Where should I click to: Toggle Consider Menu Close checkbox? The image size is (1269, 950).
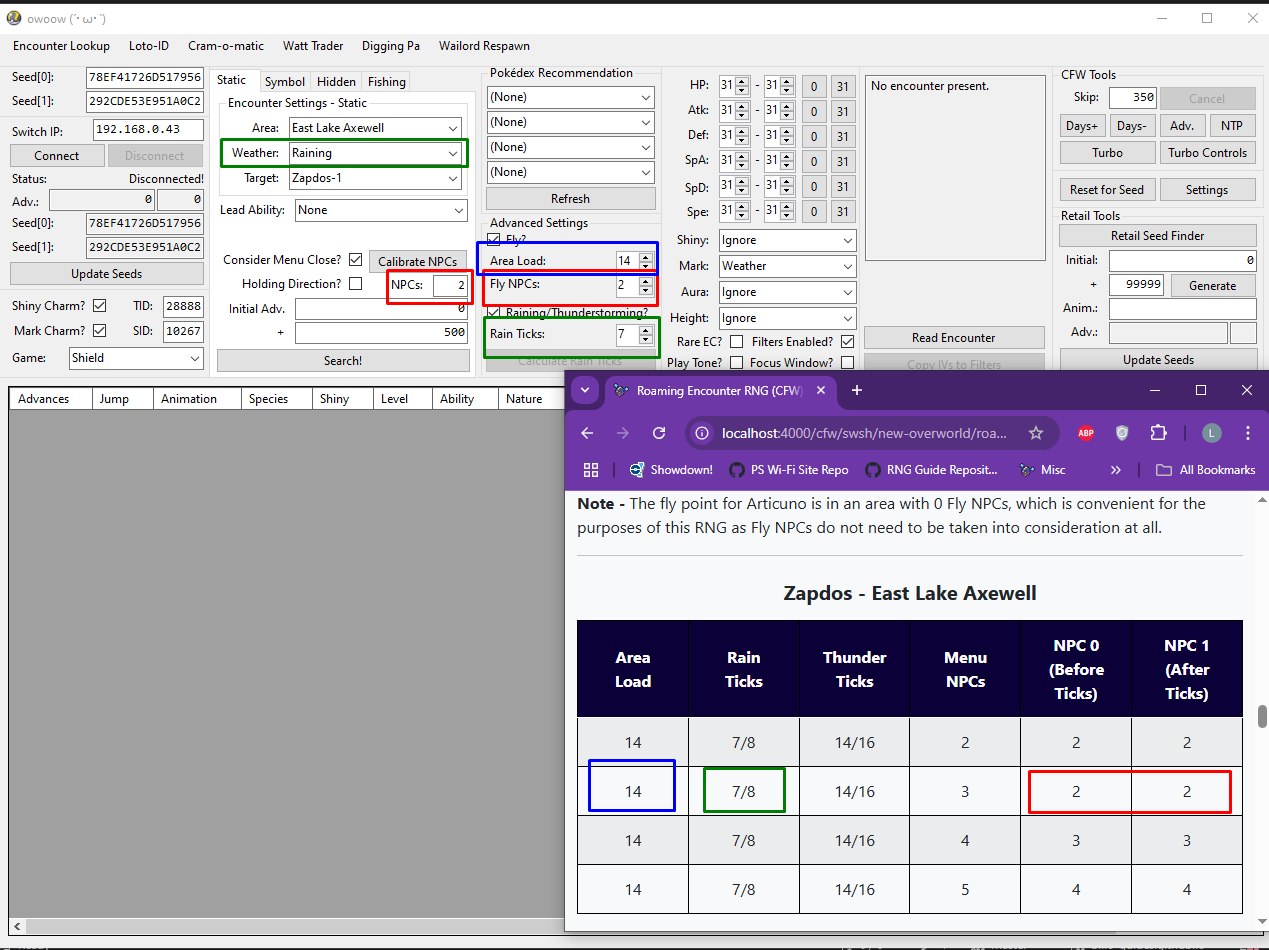[355, 259]
